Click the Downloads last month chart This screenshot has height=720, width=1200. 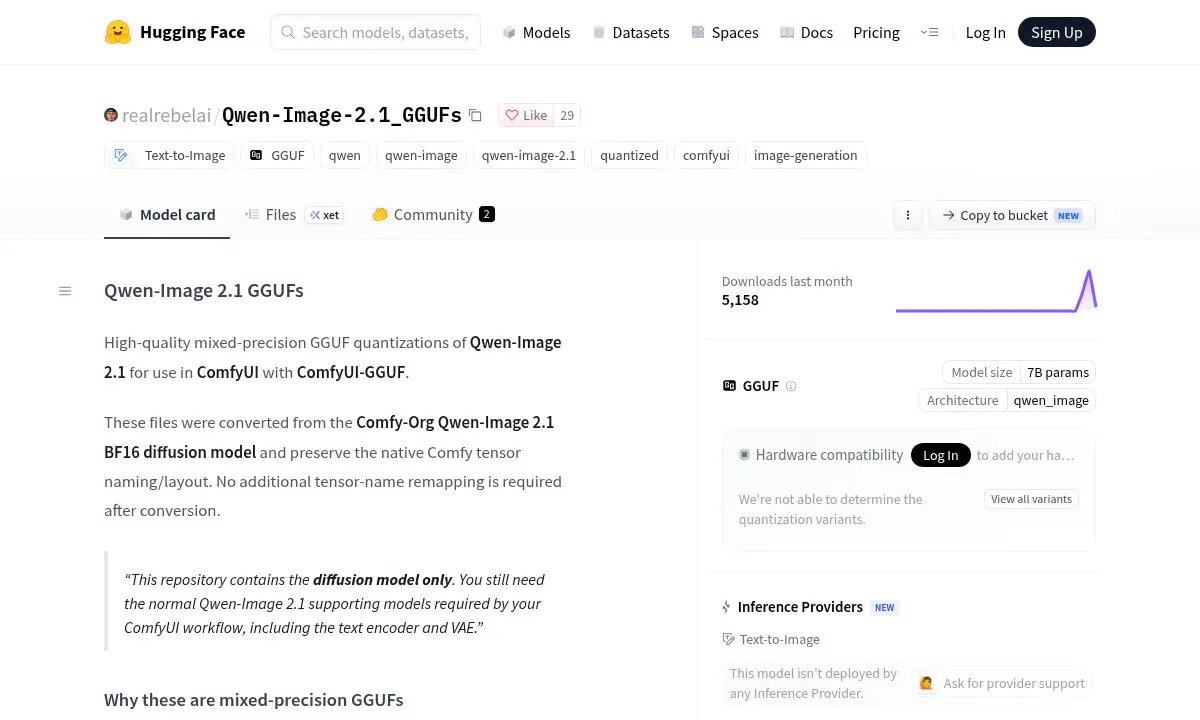tap(996, 290)
